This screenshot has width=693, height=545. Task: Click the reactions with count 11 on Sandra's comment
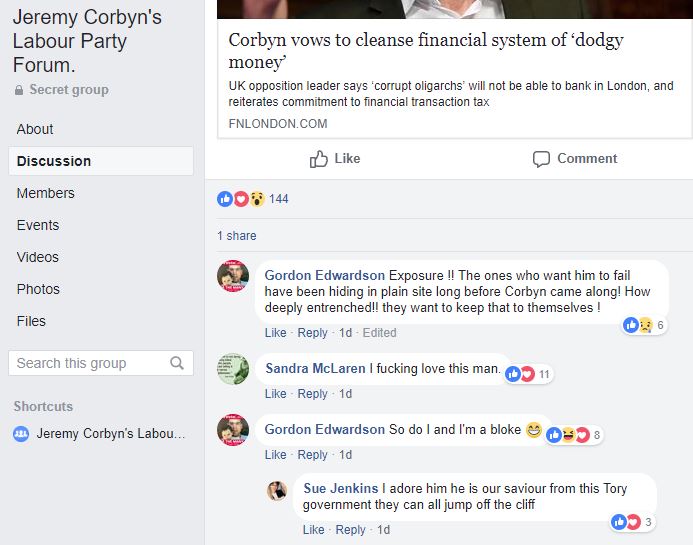(x=528, y=374)
